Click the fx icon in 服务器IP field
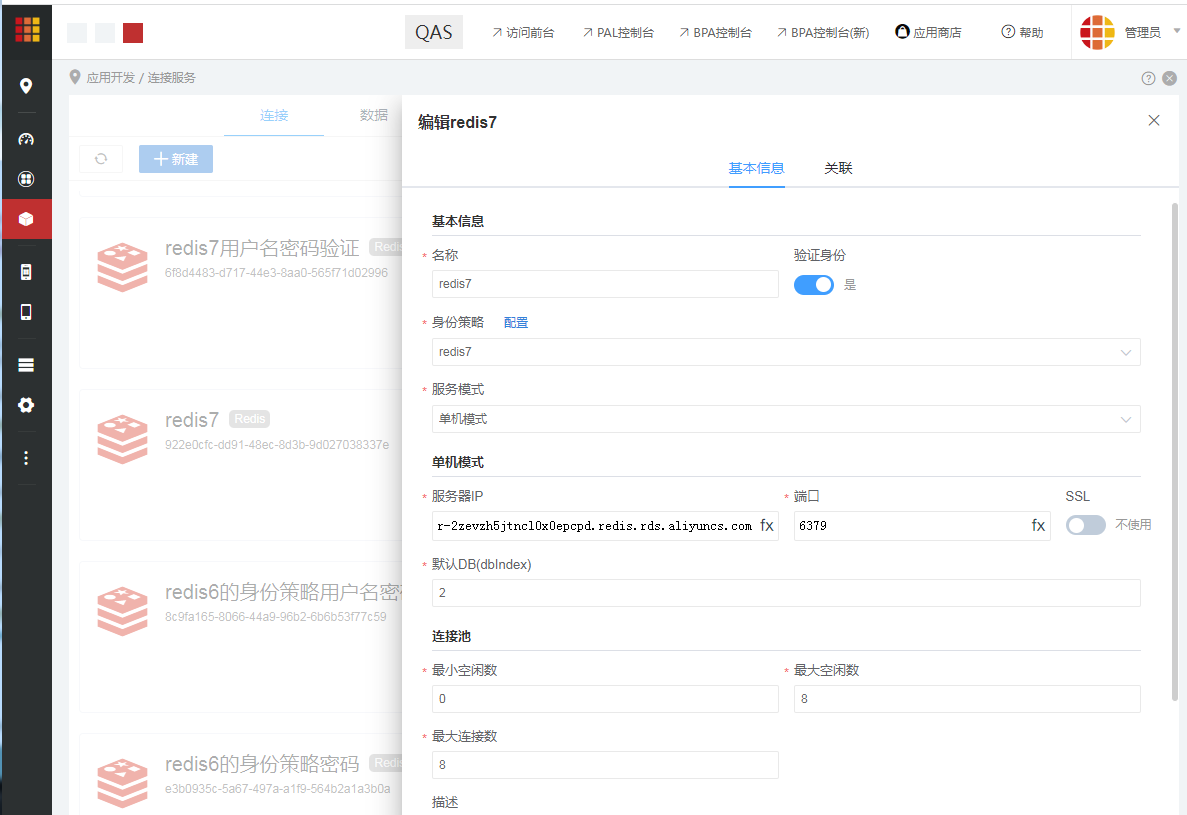Image resolution: width=1187 pixels, height=815 pixels. click(x=767, y=525)
